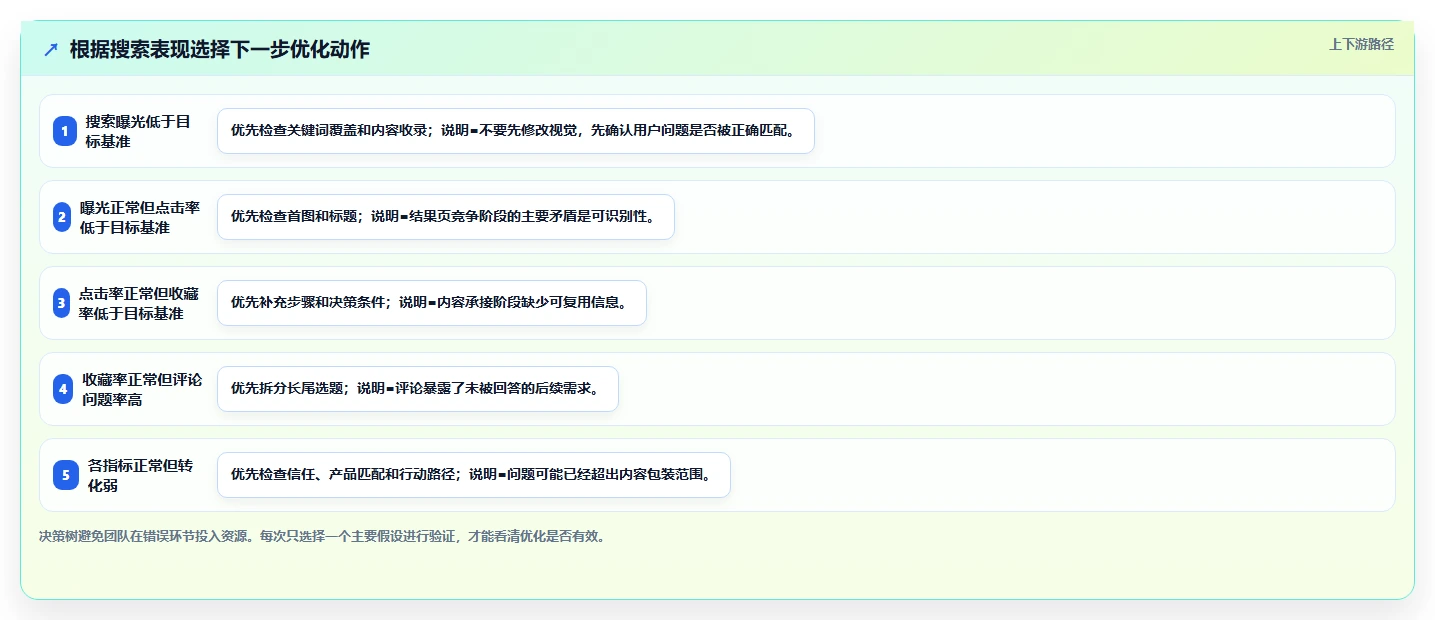
Task: Open the action box 优先拆分长尾选题
Action: (x=418, y=389)
